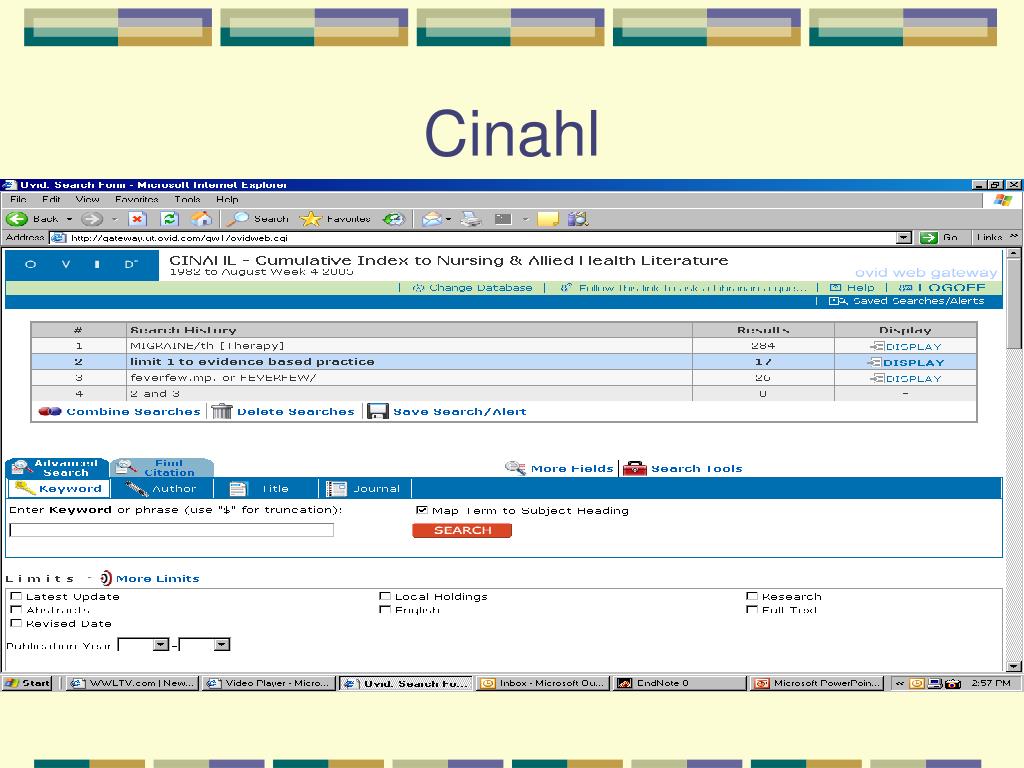Display results for feverfew search
1024x768 pixels.
[x=906, y=378]
